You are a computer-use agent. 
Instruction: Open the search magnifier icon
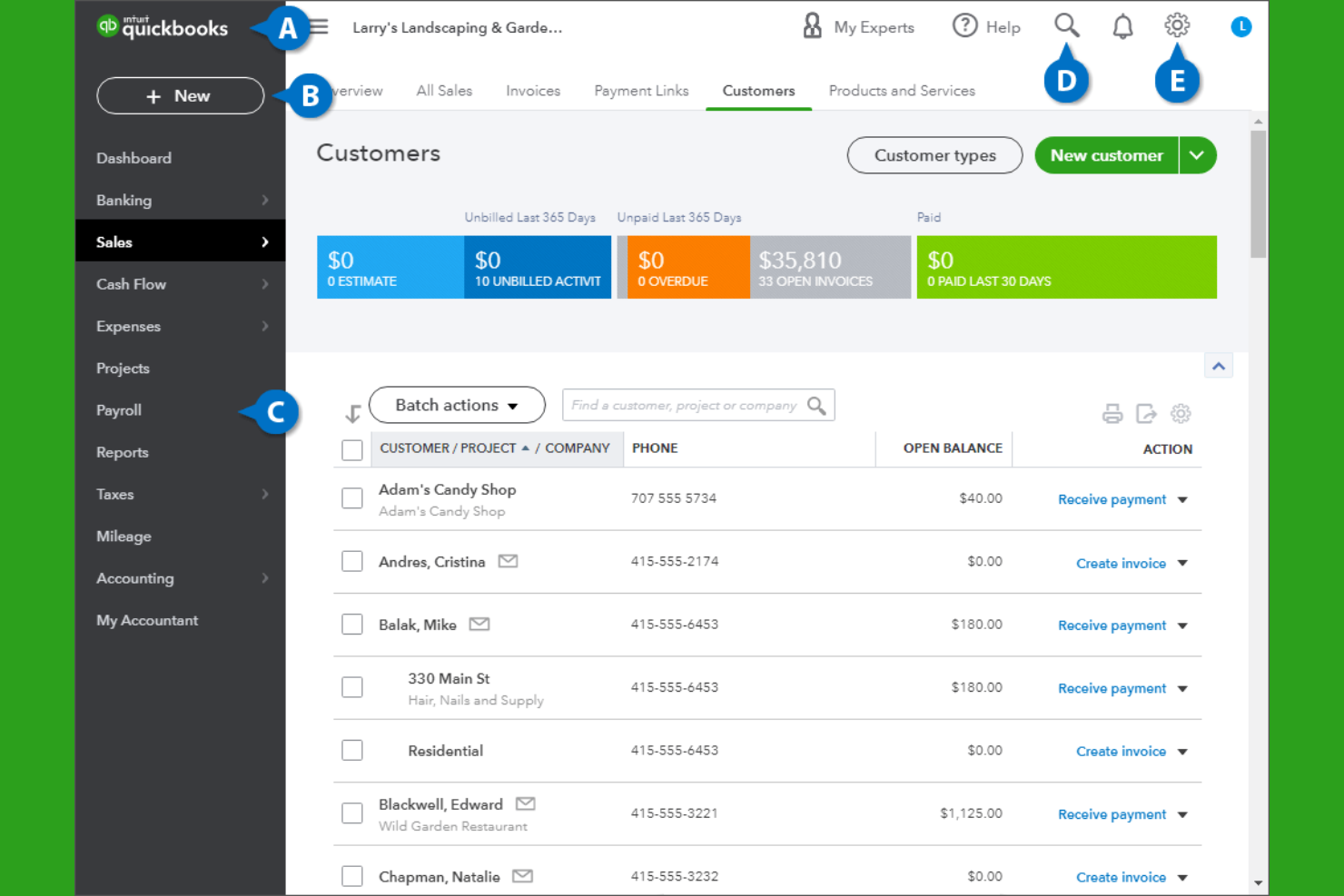pos(1066,25)
